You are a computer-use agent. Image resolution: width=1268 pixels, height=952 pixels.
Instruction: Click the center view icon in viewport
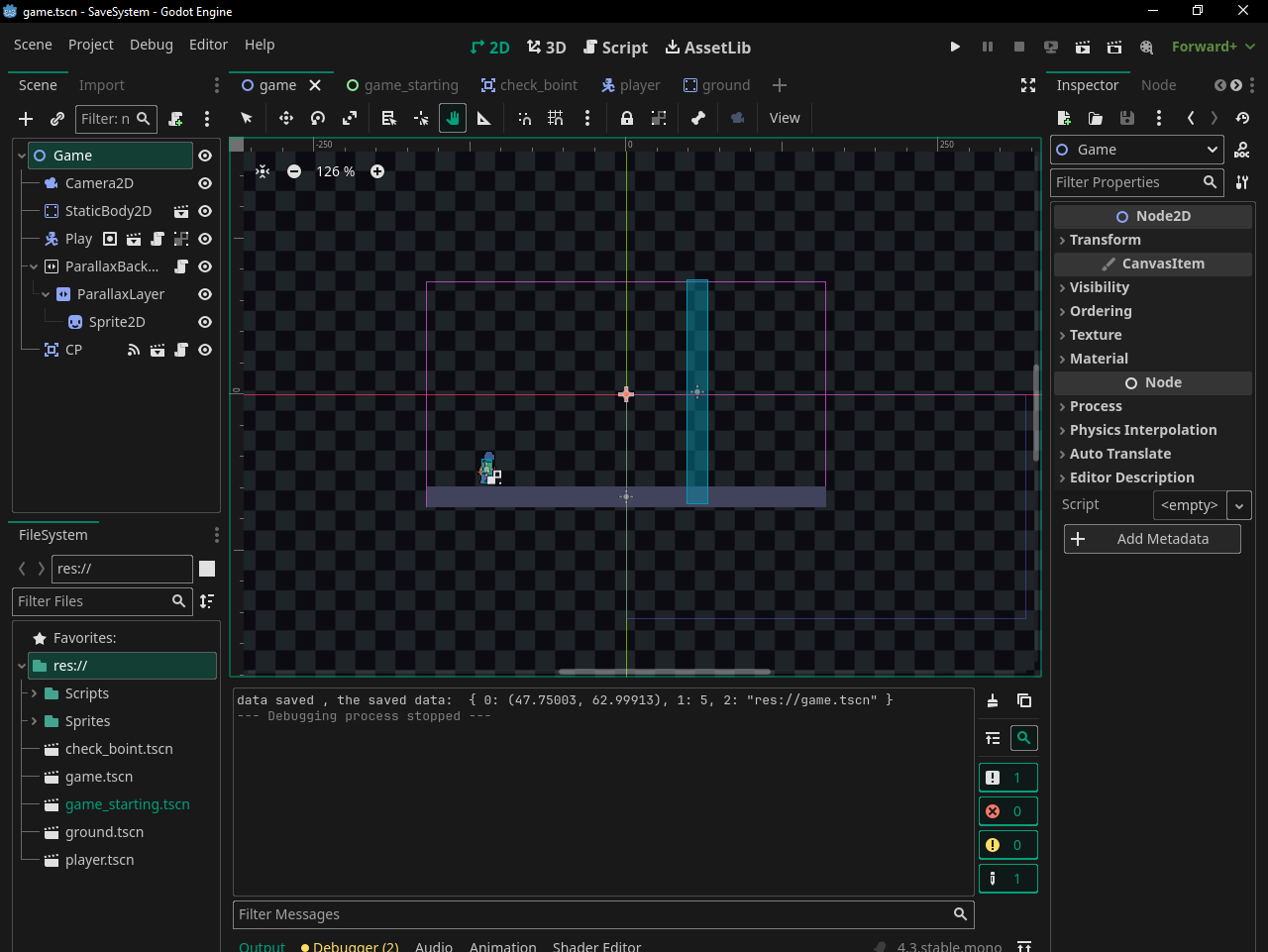[x=263, y=171]
